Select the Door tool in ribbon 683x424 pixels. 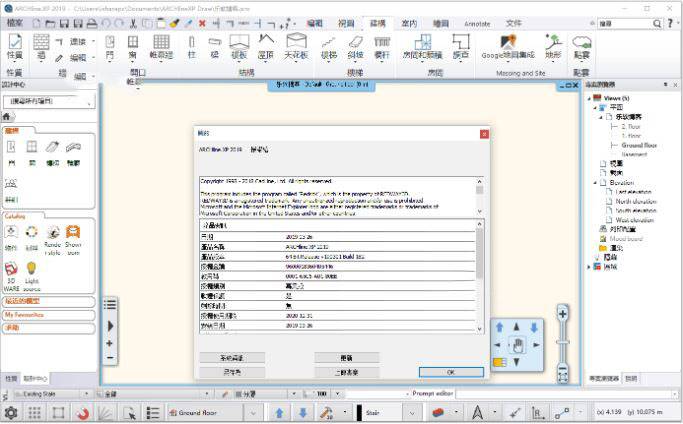[110, 47]
